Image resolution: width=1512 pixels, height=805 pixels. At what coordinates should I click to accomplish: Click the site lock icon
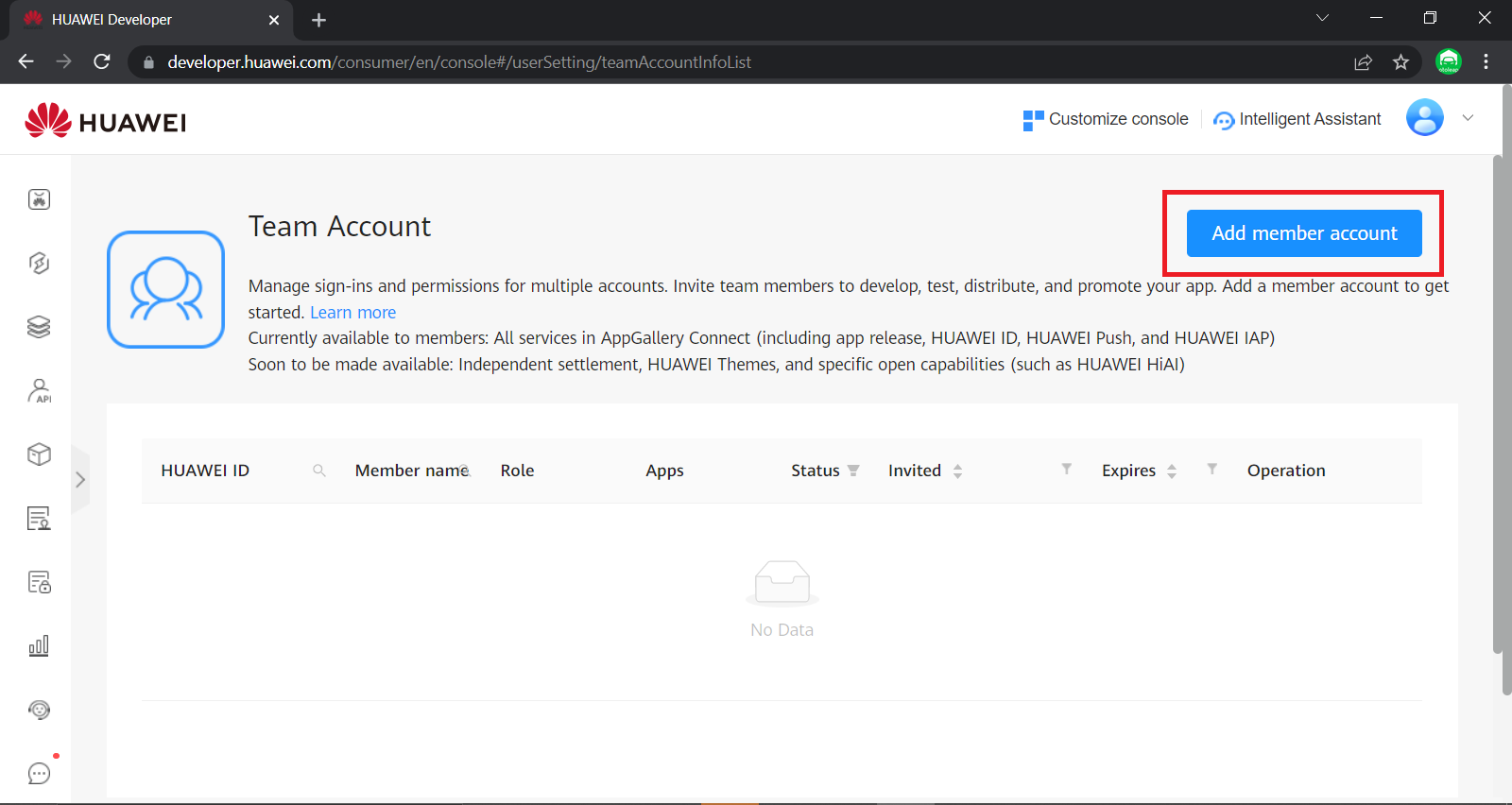(x=148, y=62)
